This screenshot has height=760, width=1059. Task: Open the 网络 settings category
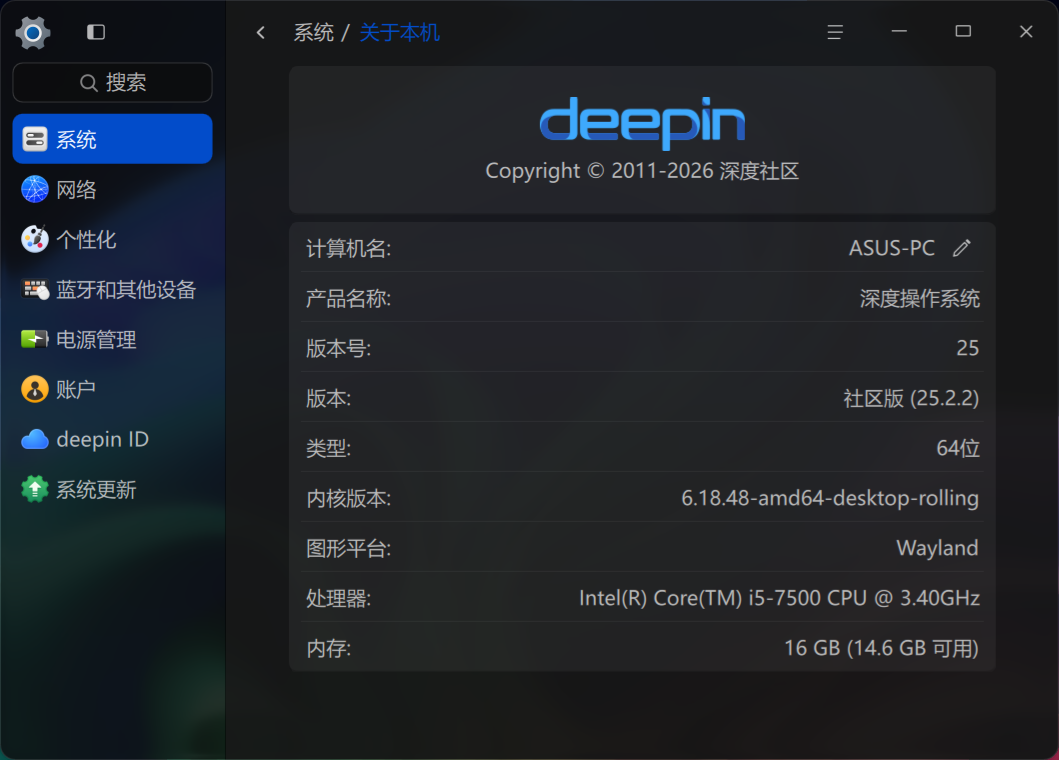click(112, 189)
